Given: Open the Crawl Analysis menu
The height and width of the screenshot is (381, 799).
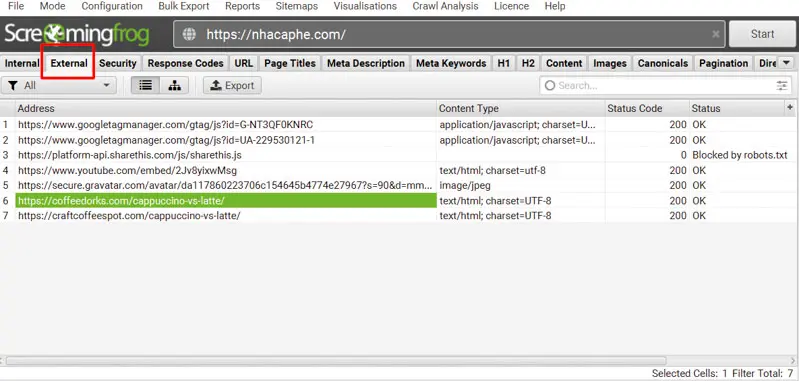Looking at the screenshot, I should pos(445,6).
